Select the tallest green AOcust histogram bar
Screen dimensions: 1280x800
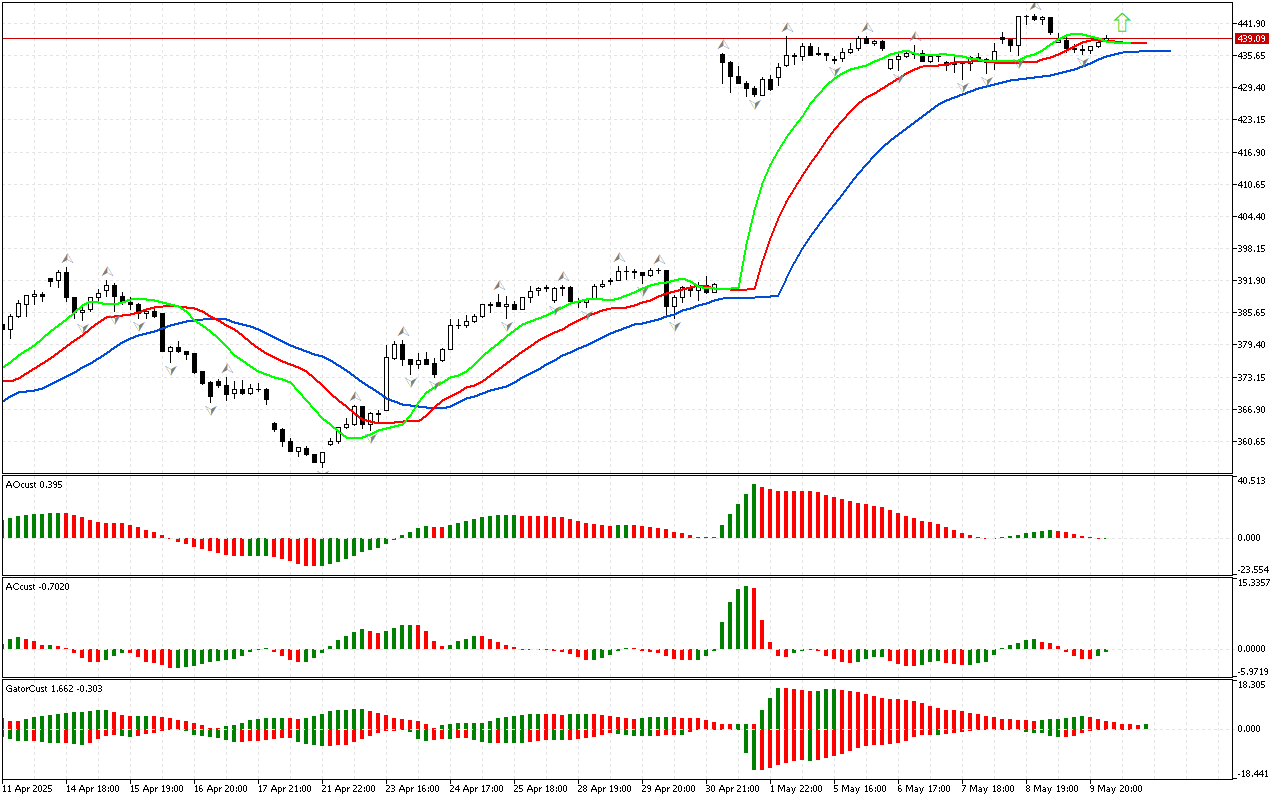754,512
